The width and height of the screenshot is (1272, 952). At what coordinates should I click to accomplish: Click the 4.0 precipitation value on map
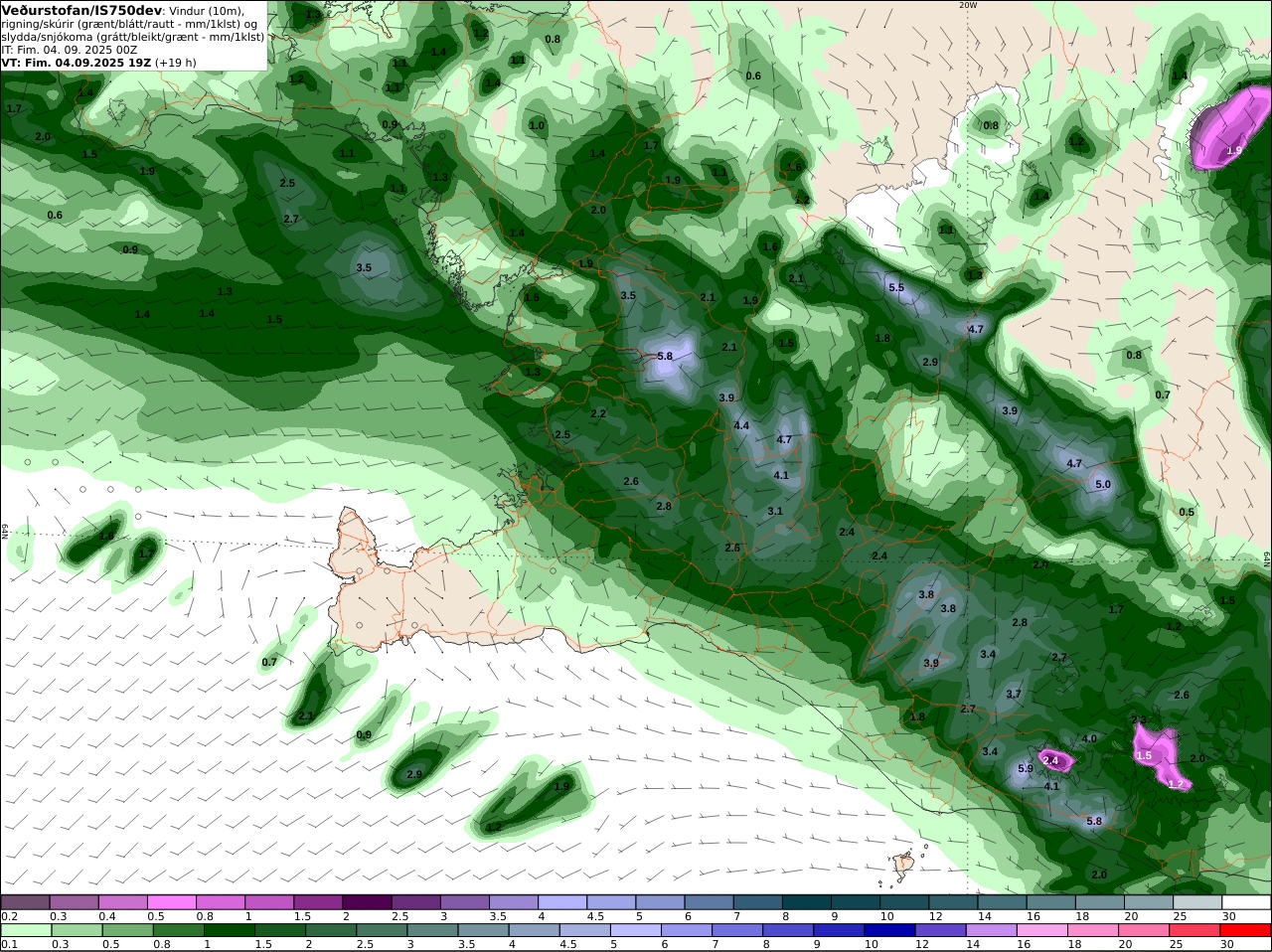[1089, 738]
